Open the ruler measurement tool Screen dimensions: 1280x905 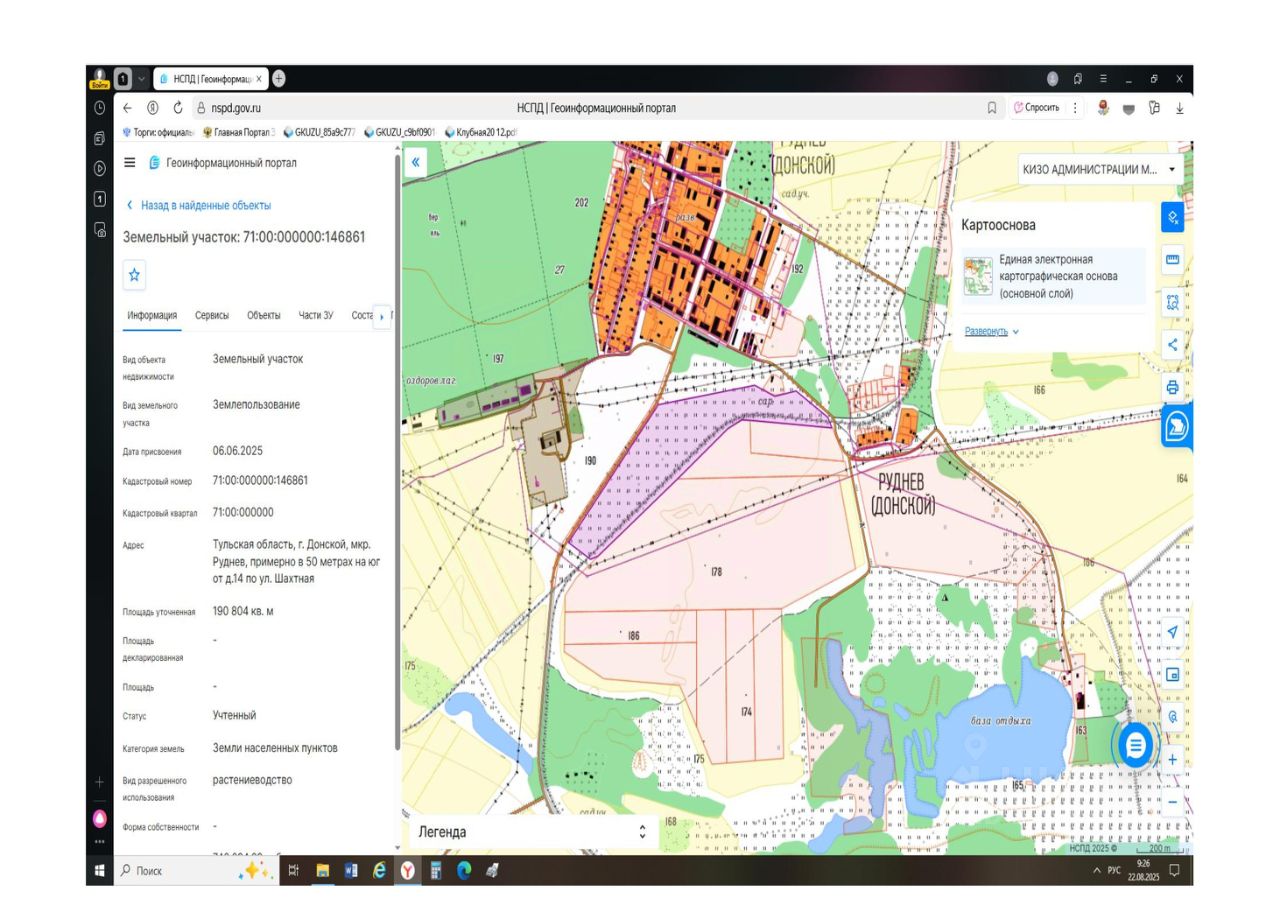pyautogui.click(x=1172, y=260)
